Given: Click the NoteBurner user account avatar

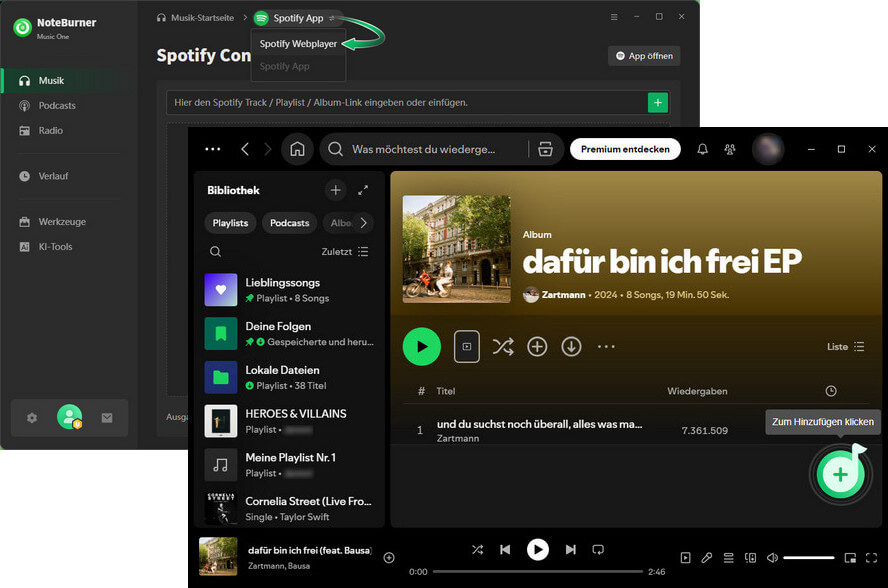Looking at the screenshot, I should (69, 417).
